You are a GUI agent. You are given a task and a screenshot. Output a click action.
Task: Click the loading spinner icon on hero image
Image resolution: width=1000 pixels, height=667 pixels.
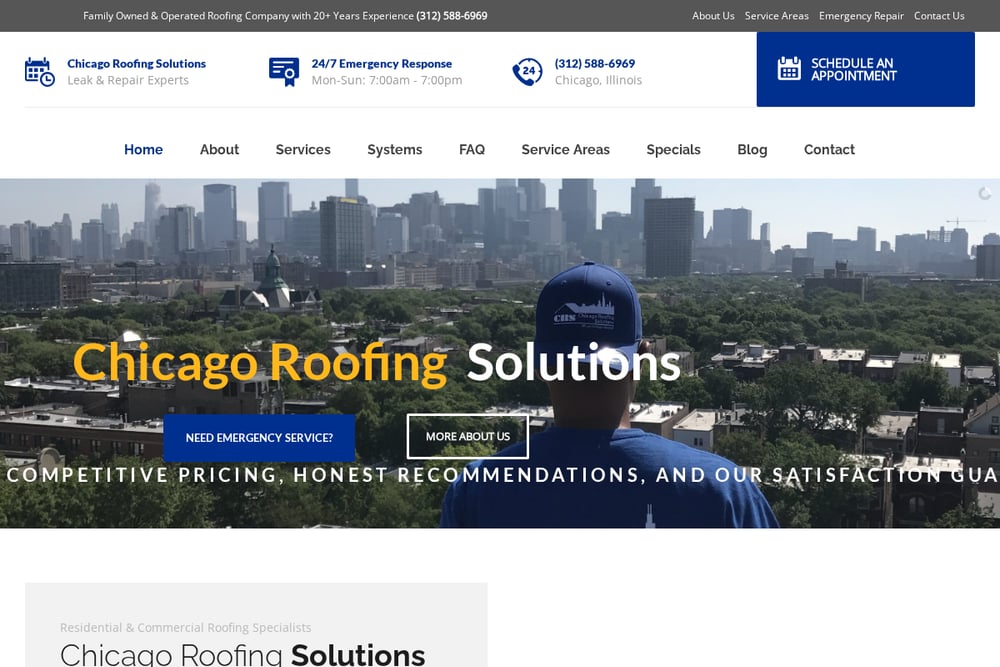[985, 193]
